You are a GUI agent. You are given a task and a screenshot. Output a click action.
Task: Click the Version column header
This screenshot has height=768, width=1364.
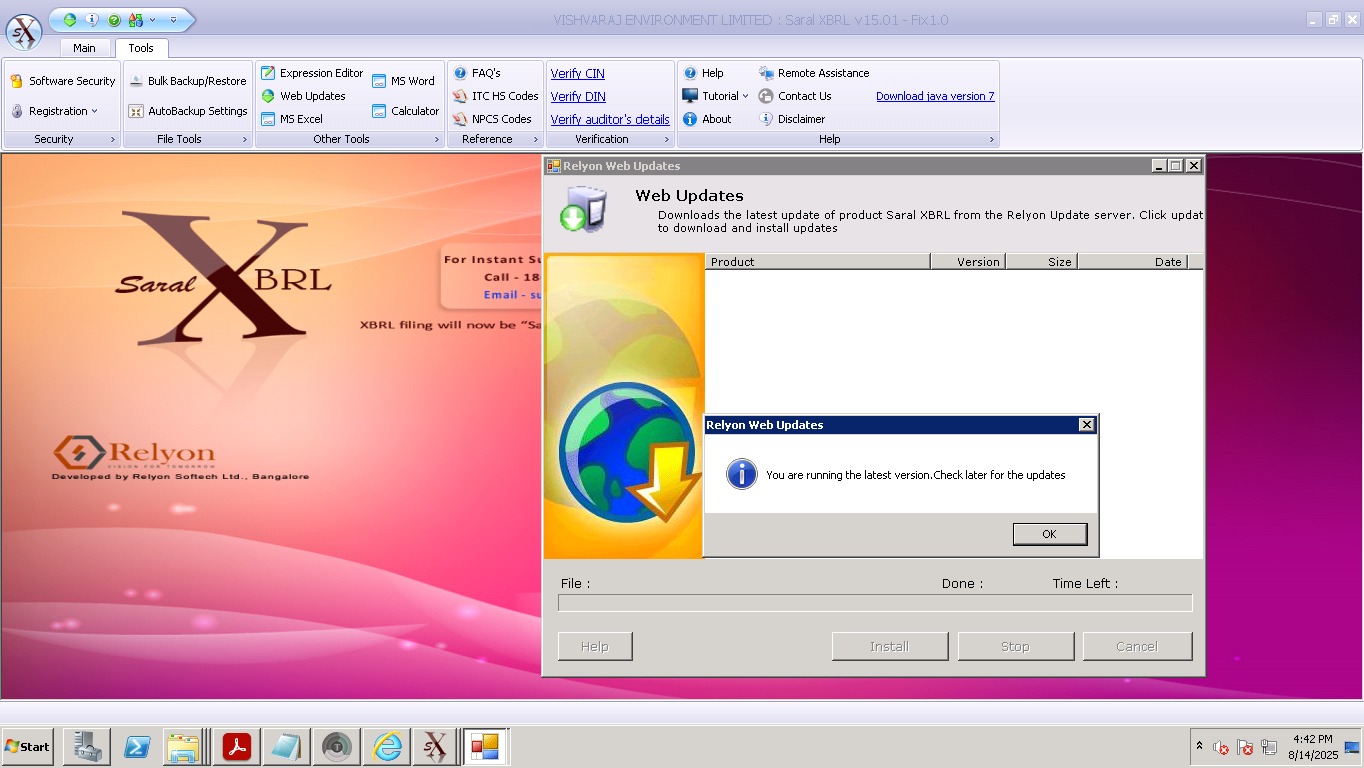[x=967, y=262]
